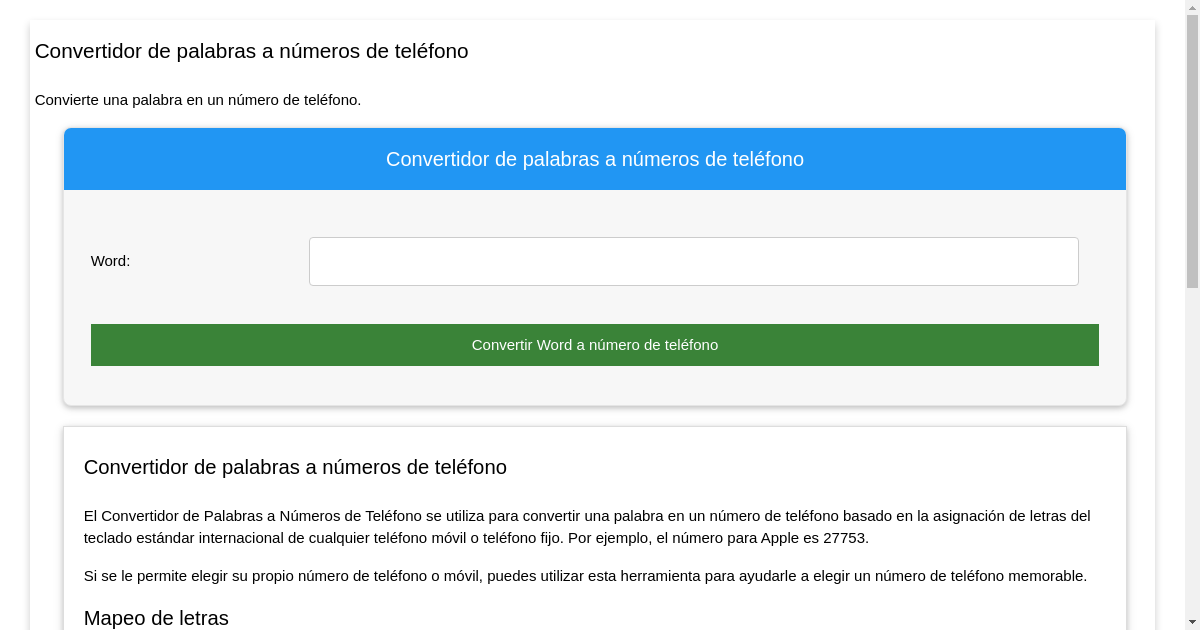Click the word 'teléfono' in the banner title
1200x630 pixels.
[768, 159]
